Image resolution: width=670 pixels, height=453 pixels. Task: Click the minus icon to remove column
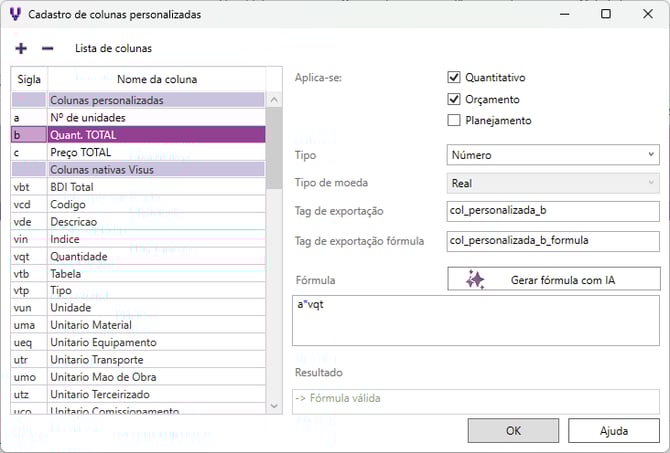point(47,48)
